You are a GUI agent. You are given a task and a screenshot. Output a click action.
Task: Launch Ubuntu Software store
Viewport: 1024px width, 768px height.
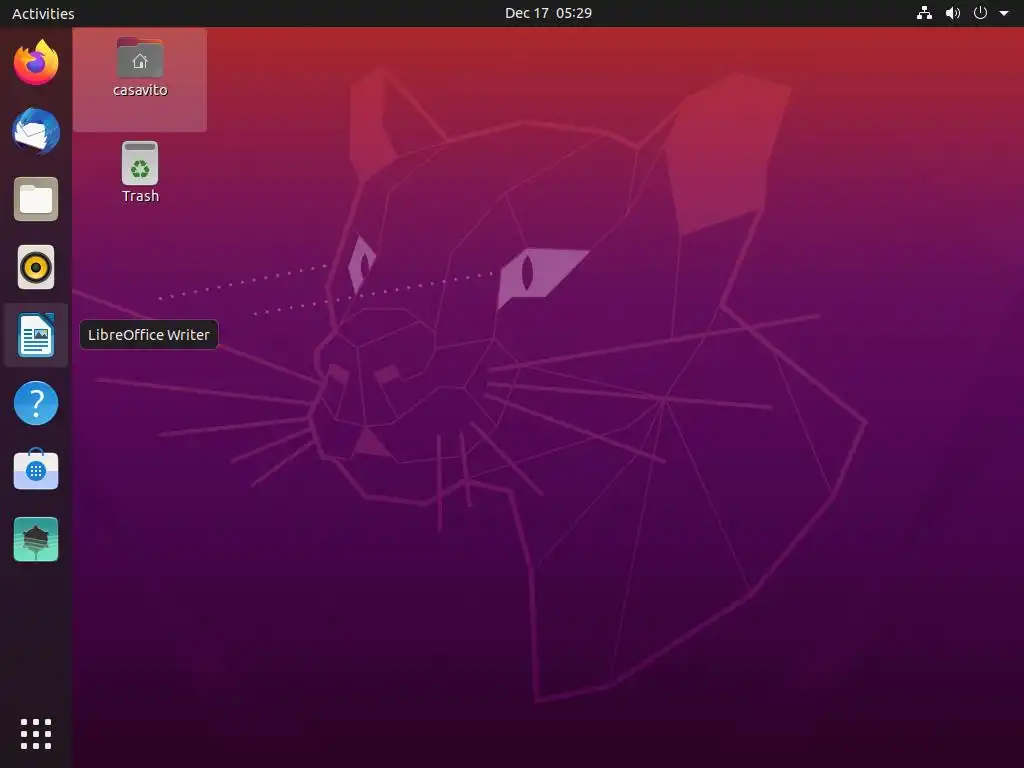[36, 470]
